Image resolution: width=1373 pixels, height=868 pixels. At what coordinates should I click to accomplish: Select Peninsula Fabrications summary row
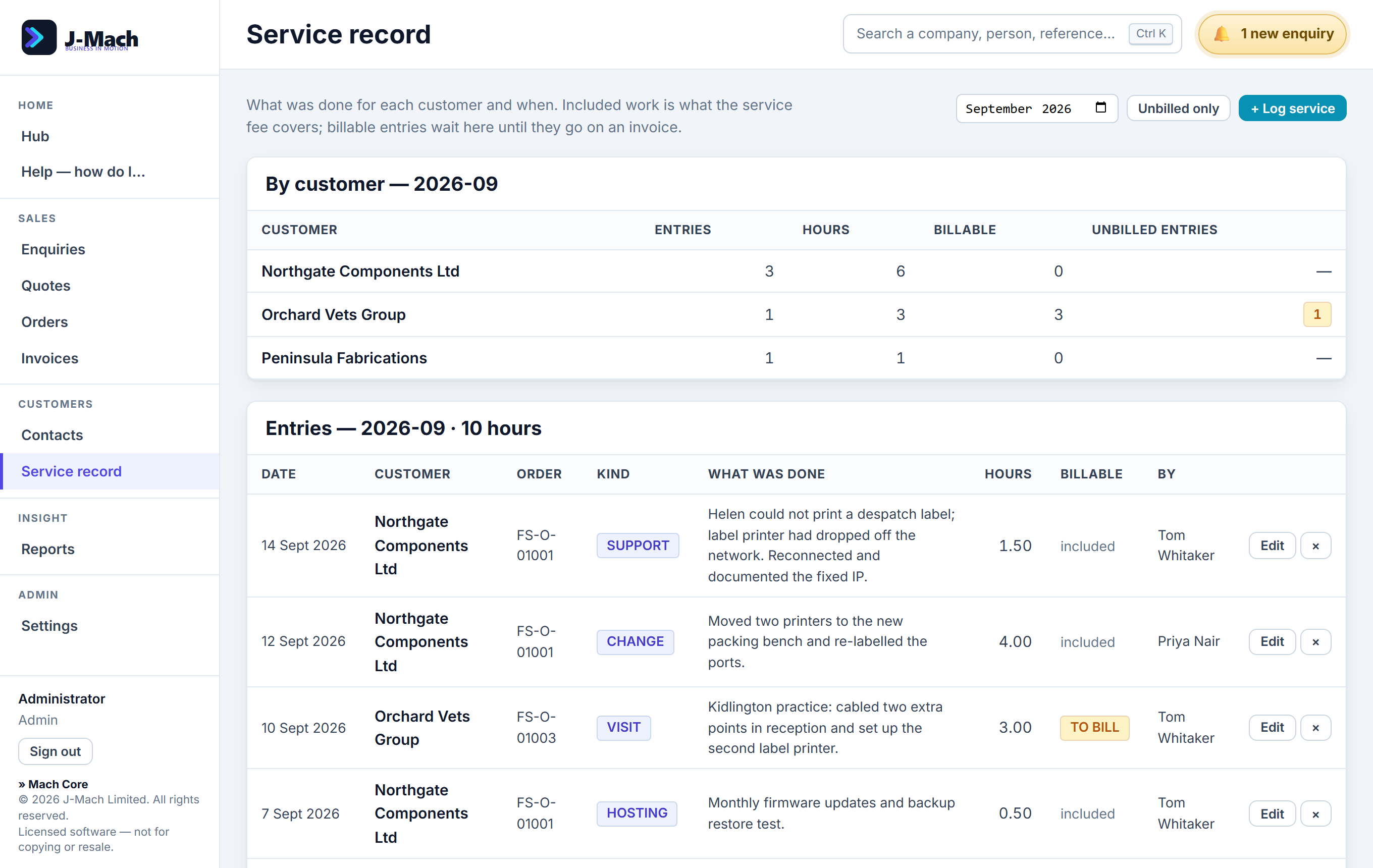coord(796,358)
